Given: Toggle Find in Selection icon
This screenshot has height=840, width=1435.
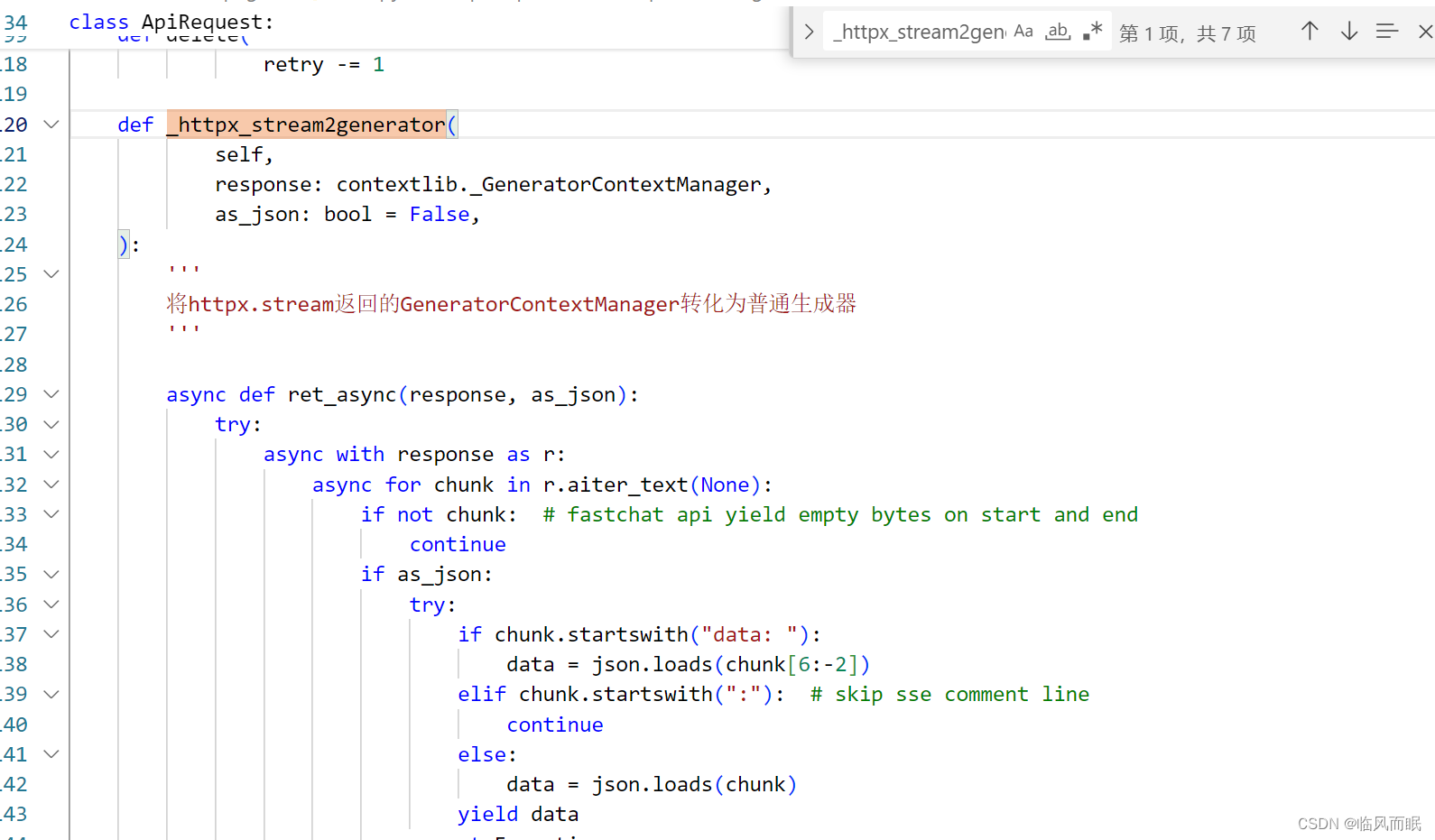Looking at the screenshot, I should [1387, 32].
